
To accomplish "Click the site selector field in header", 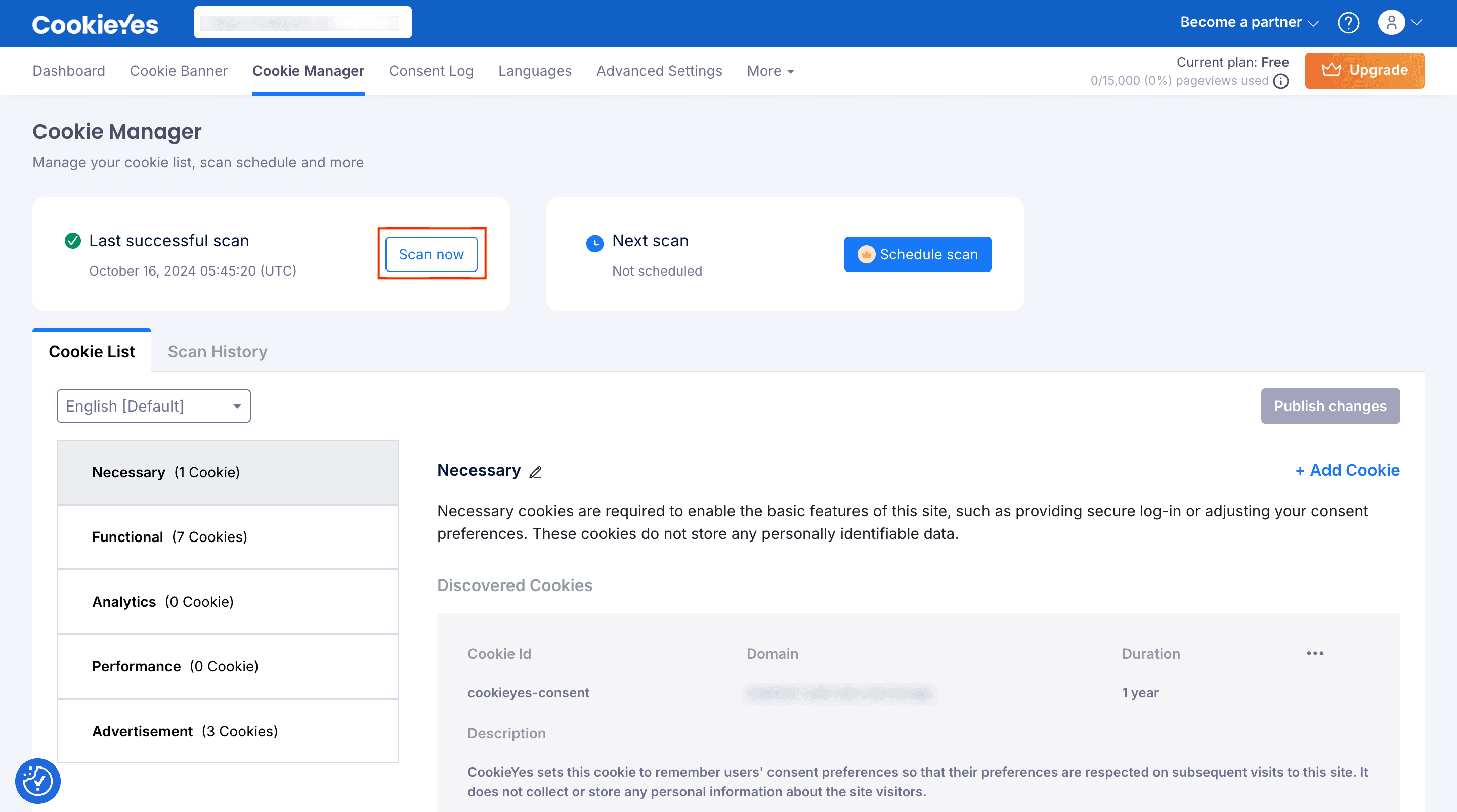I will click(x=303, y=23).
